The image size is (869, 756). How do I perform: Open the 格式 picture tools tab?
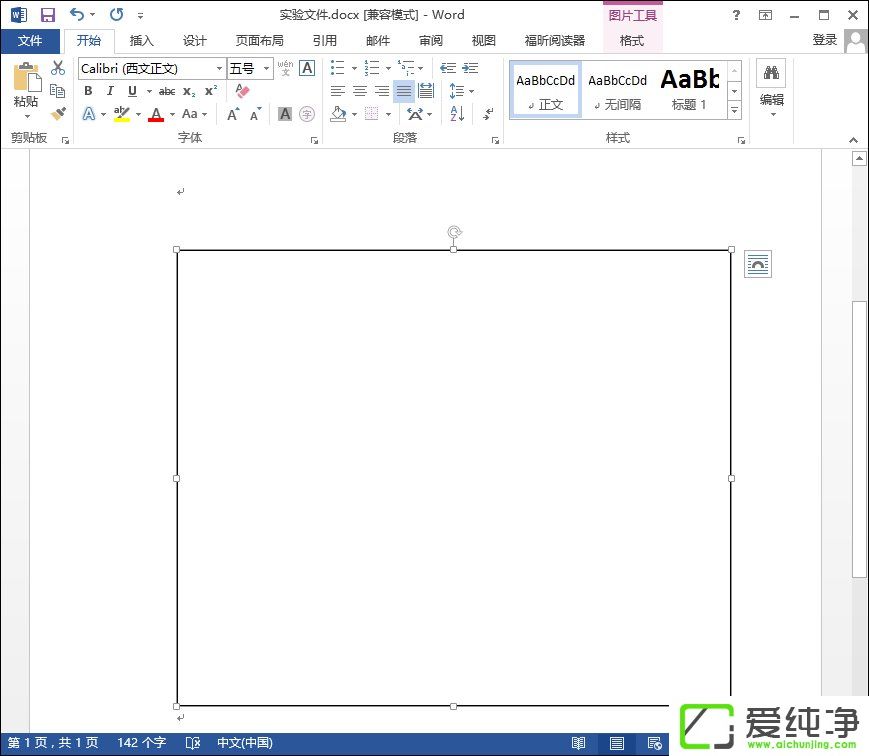tap(632, 41)
